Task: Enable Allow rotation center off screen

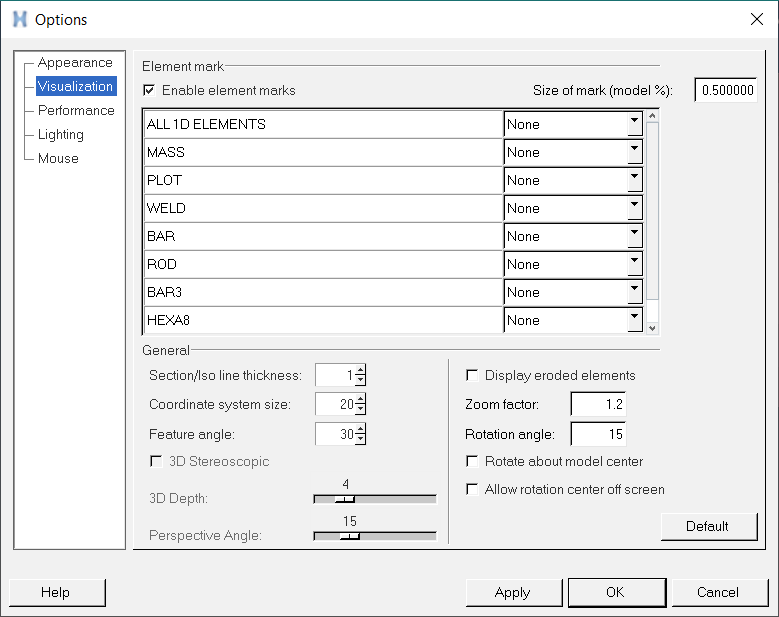Action: pyautogui.click(x=472, y=490)
